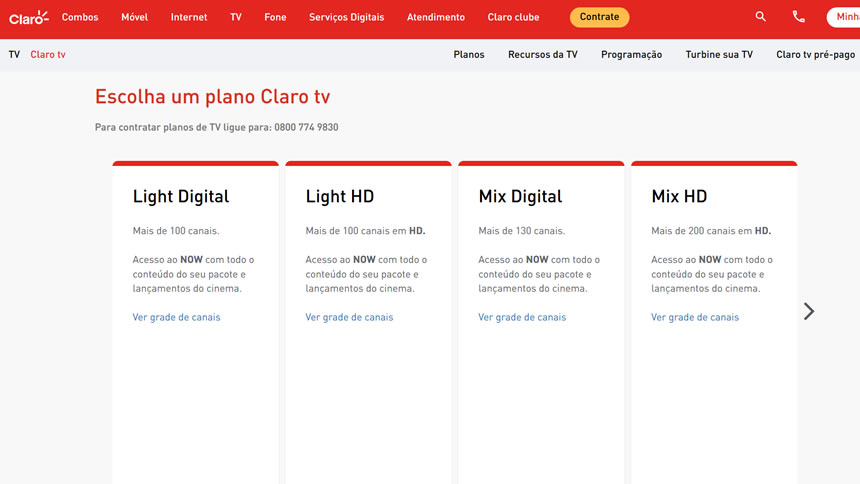860x484 pixels.
Task: Open the Programação section
Action: click(631, 55)
